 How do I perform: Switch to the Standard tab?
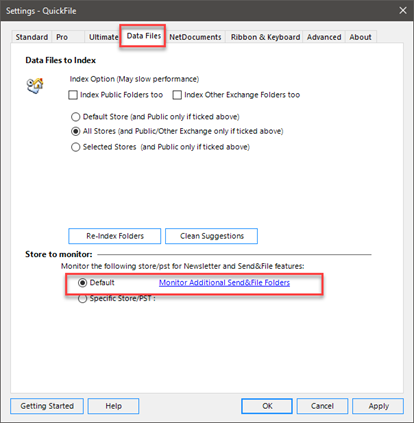(32, 37)
